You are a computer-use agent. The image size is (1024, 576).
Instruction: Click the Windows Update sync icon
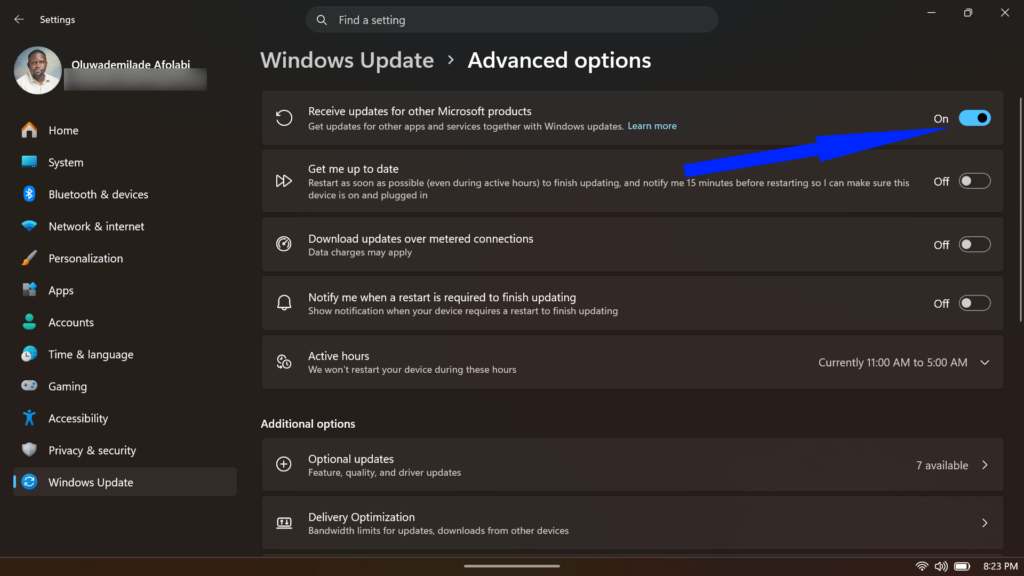(29, 482)
